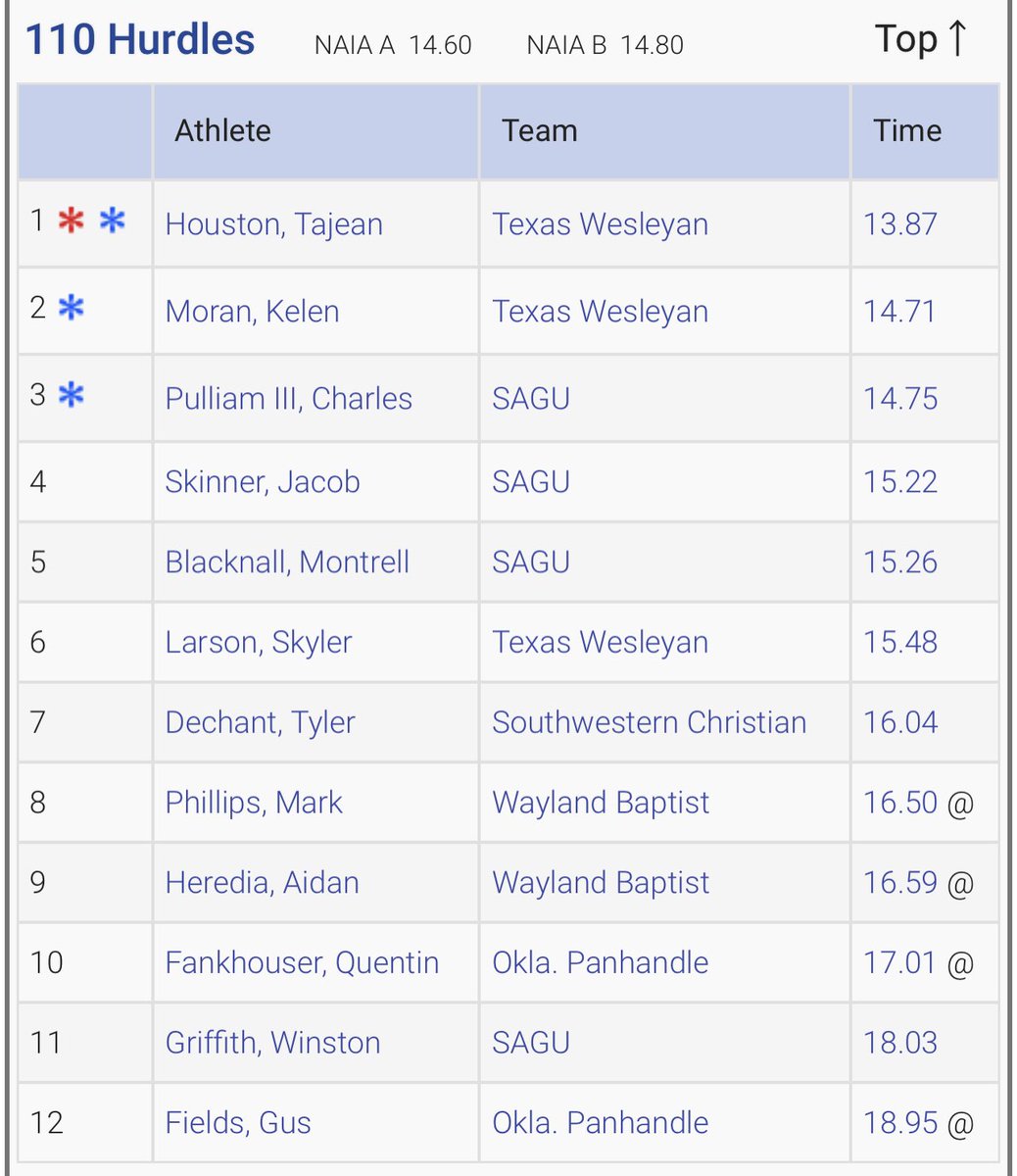Click the red asterisk beside rank 1
Image resolution: width=1017 pixels, height=1176 pixels.
pos(71,221)
